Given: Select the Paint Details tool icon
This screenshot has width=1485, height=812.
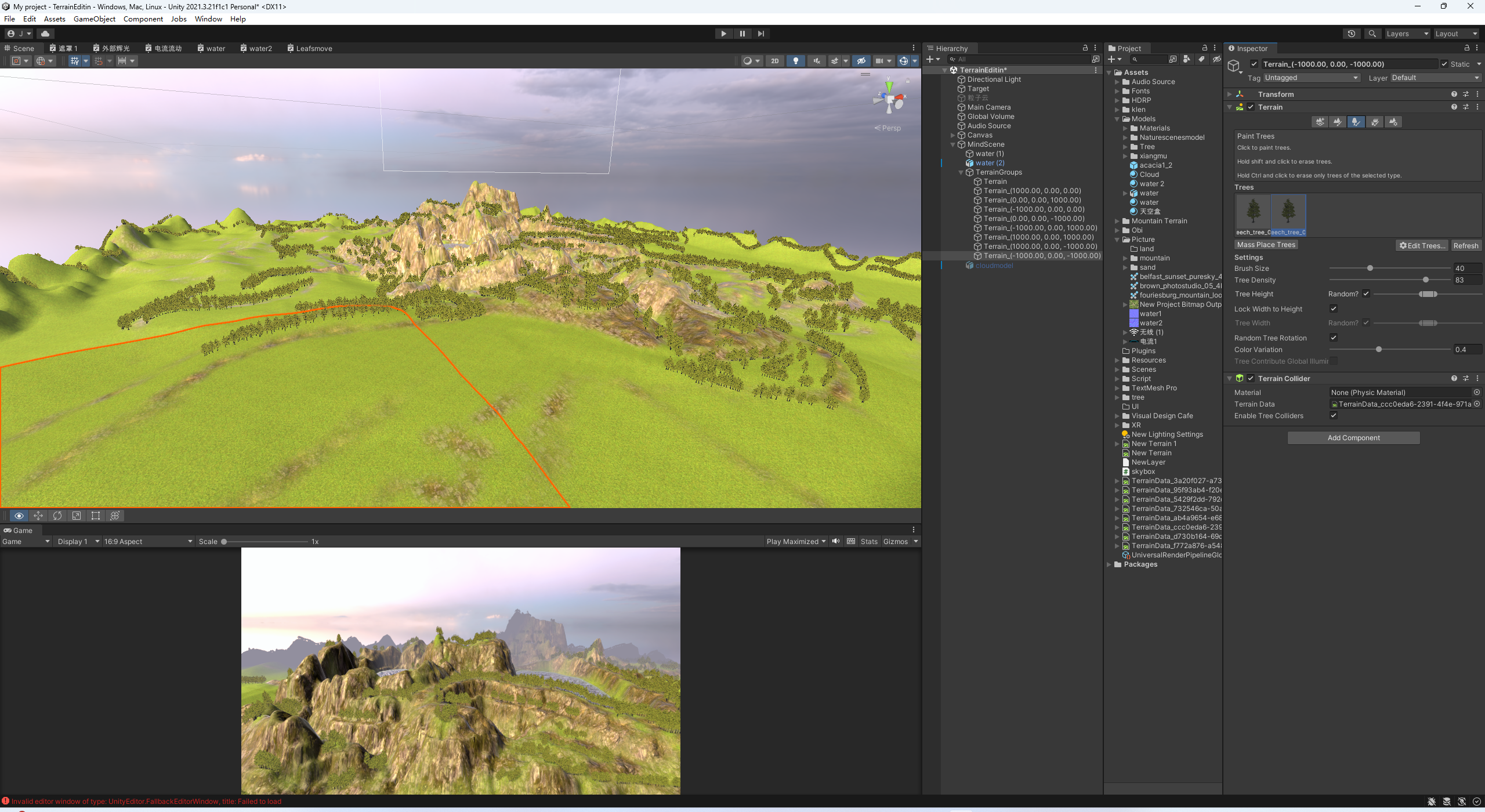Looking at the screenshot, I should (1374, 122).
